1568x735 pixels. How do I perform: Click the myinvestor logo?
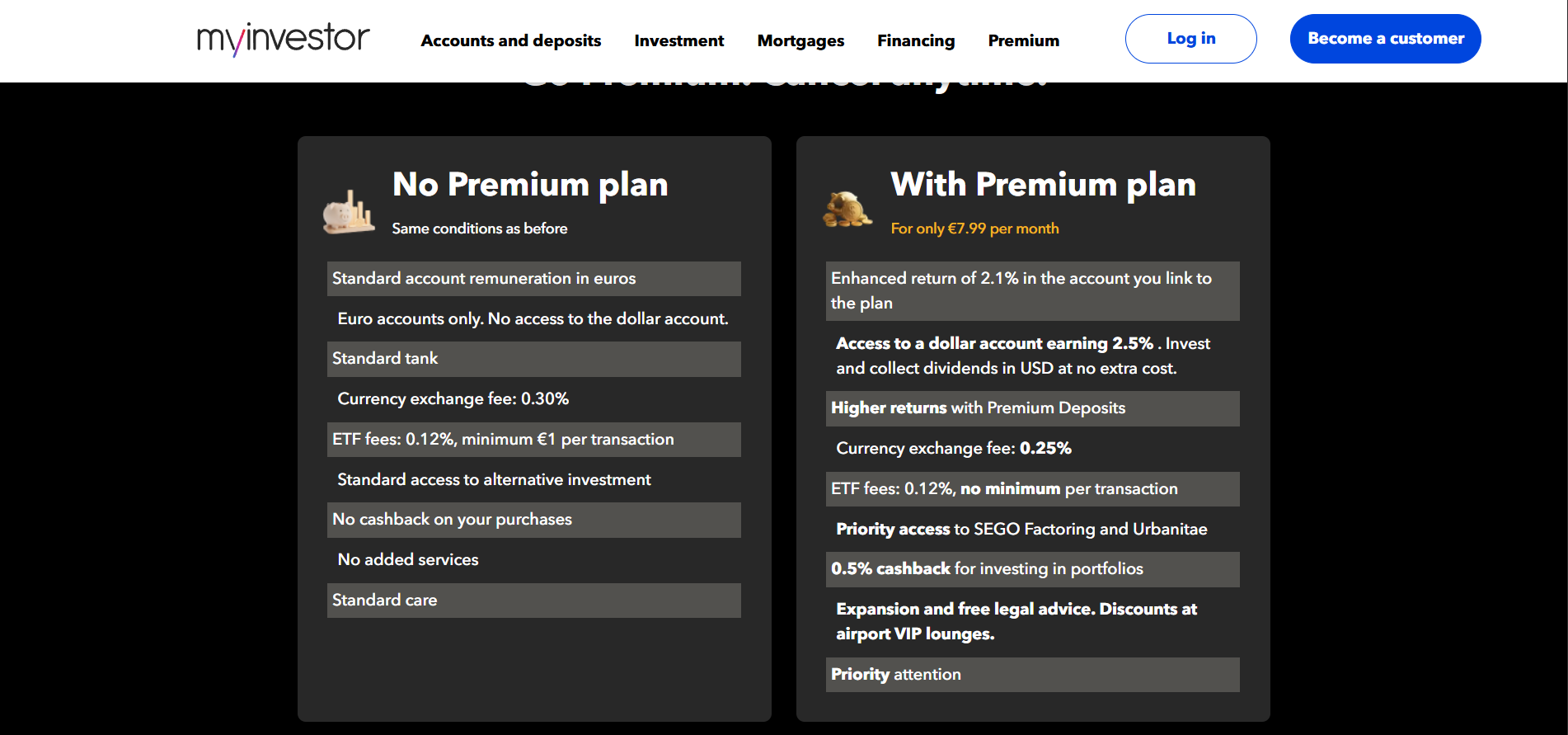click(x=283, y=39)
